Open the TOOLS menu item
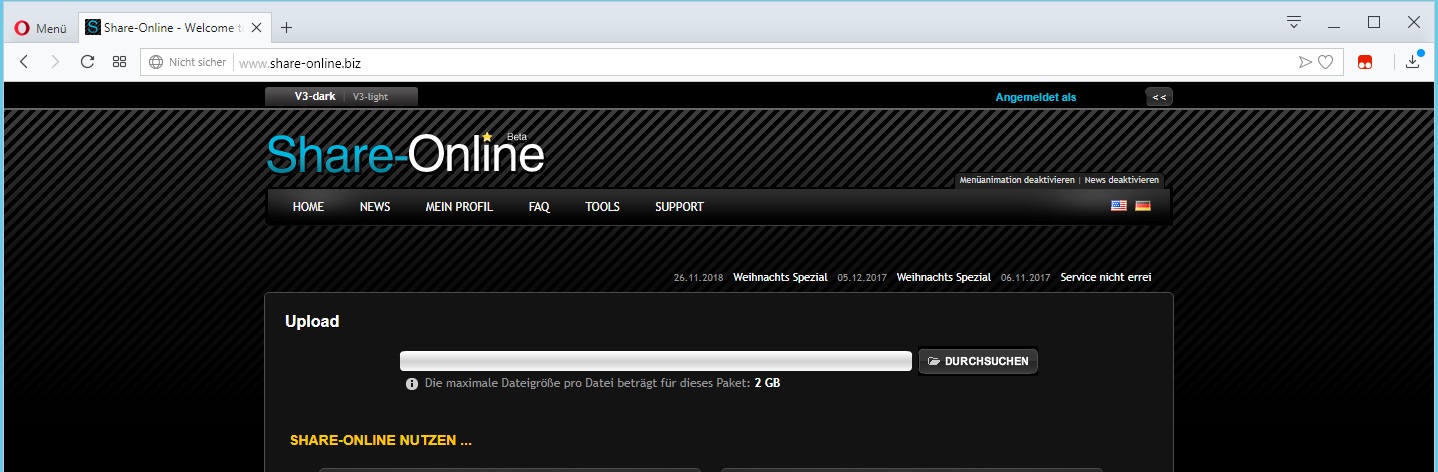Viewport: 1438px width, 472px height. (x=602, y=207)
